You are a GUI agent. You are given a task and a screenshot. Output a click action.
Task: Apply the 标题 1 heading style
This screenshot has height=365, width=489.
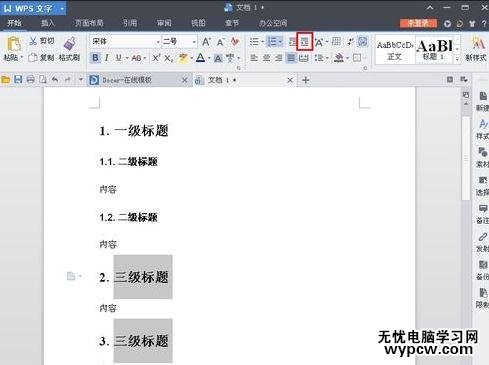click(434, 50)
